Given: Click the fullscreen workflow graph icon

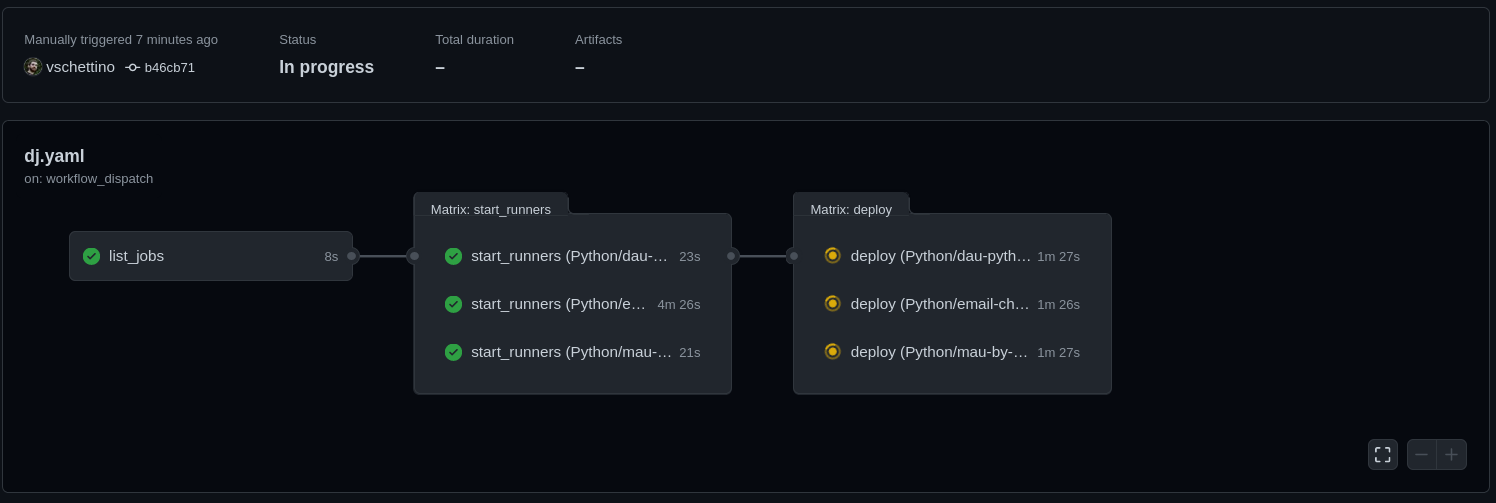Looking at the screenshot, I should (x=1382, y=454).
